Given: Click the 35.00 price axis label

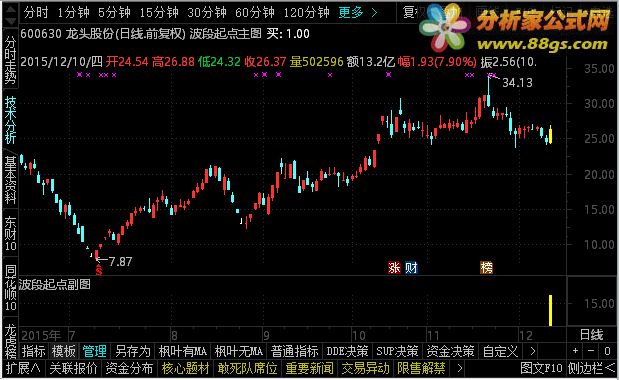Looking at the screenshot, I should click(599, 69).
